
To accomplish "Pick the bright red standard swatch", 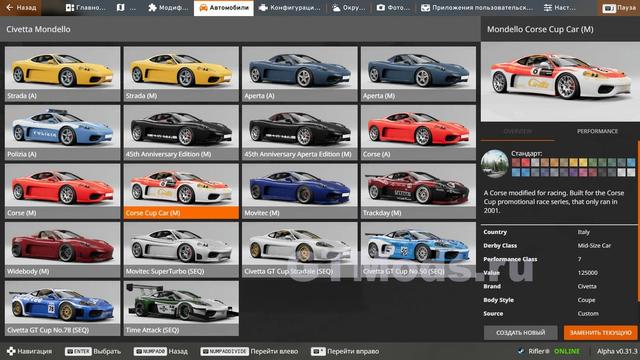I will pos(525,162).
